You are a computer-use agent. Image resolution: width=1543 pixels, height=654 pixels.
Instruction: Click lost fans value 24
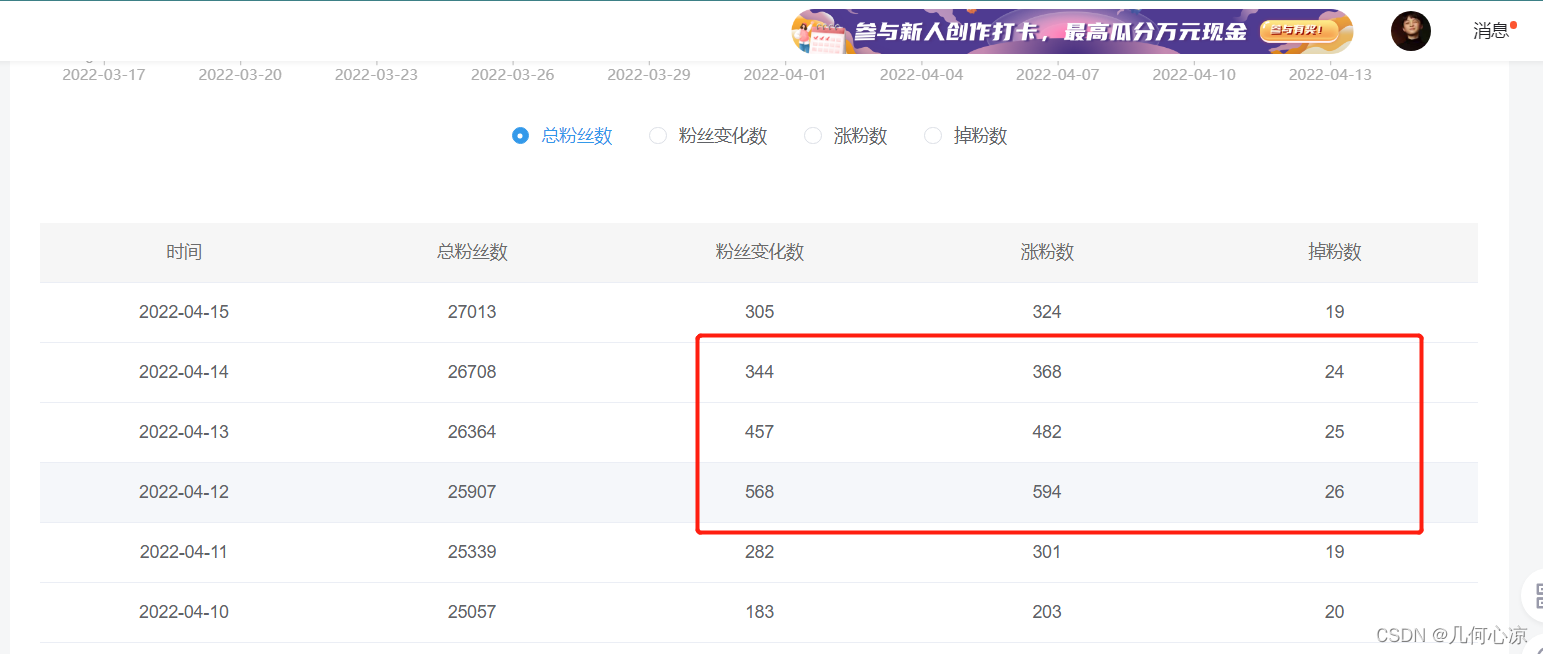(x=1335, y=372)
